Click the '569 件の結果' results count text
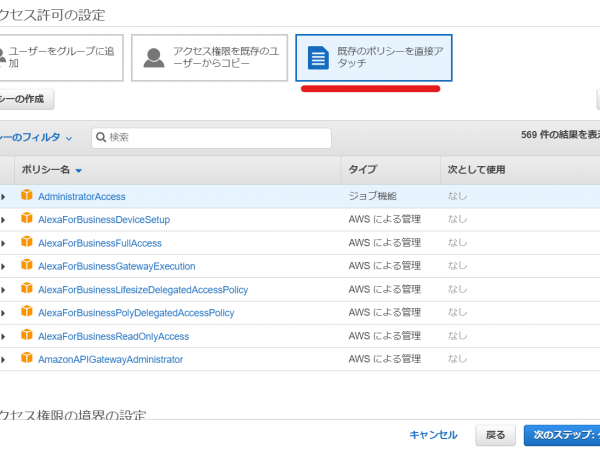The image size is (600, 450). tap(560, 135)
